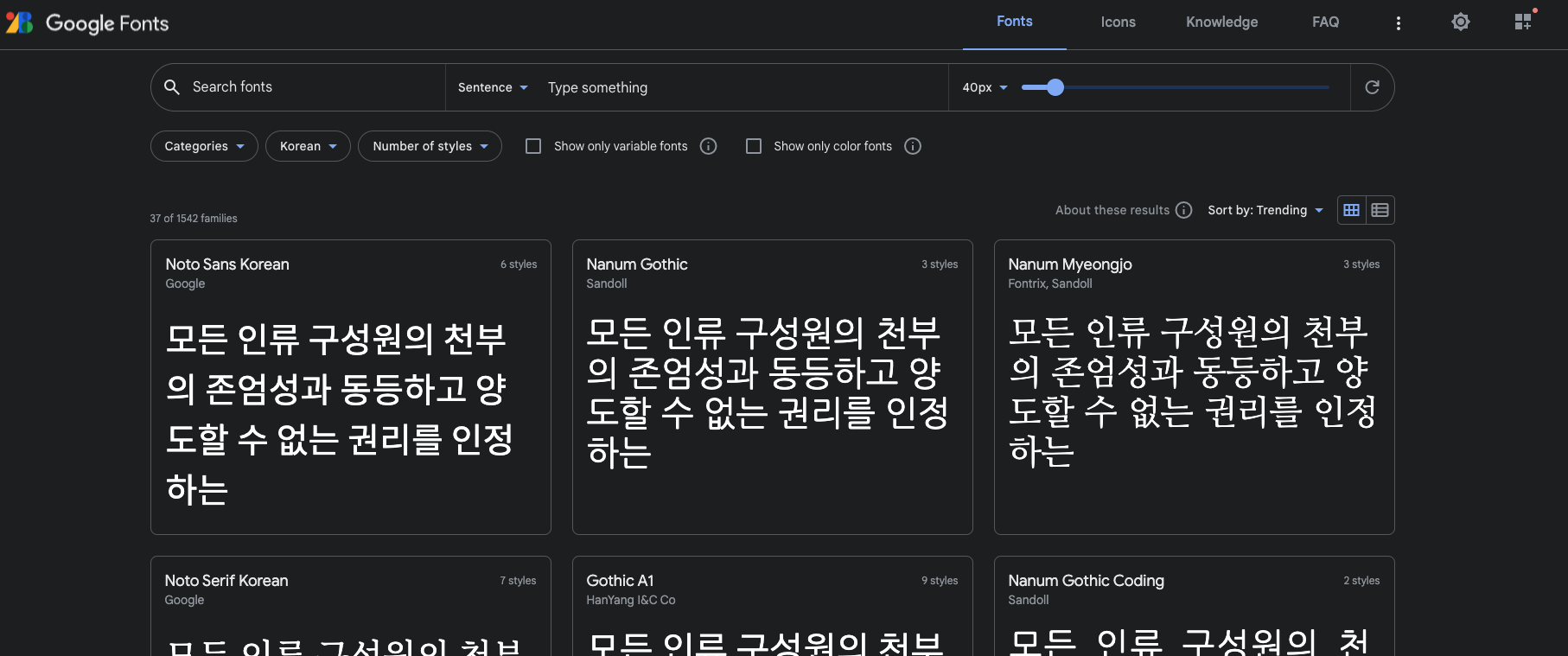This screenshot has width=1568, height=656.
Task: Open the Sentence preview type dropdown
Action: click(493, 87)
